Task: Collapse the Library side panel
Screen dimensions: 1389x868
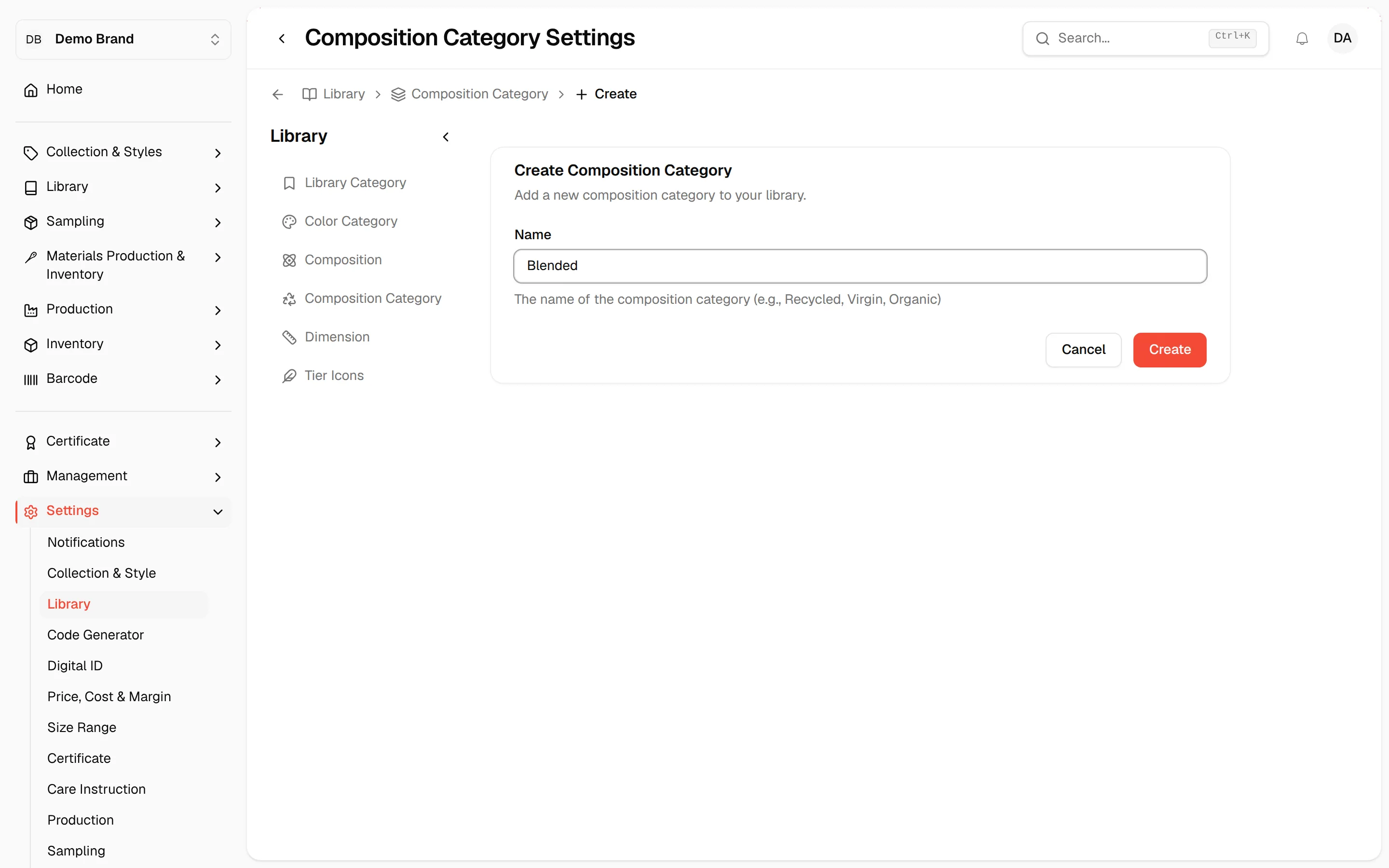Action: coord(446,136)
